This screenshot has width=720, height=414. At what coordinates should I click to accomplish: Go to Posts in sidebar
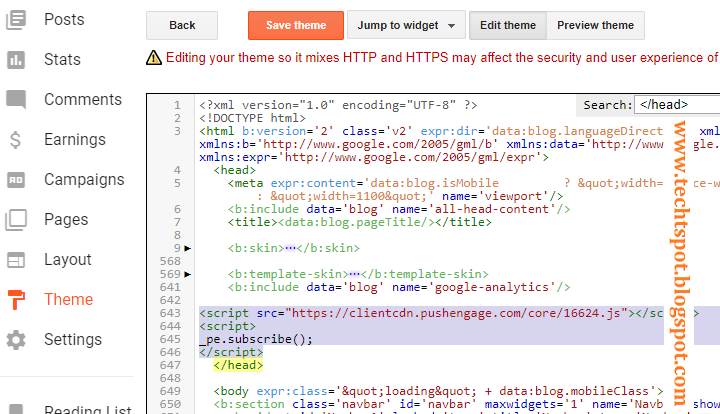[64, 20]
